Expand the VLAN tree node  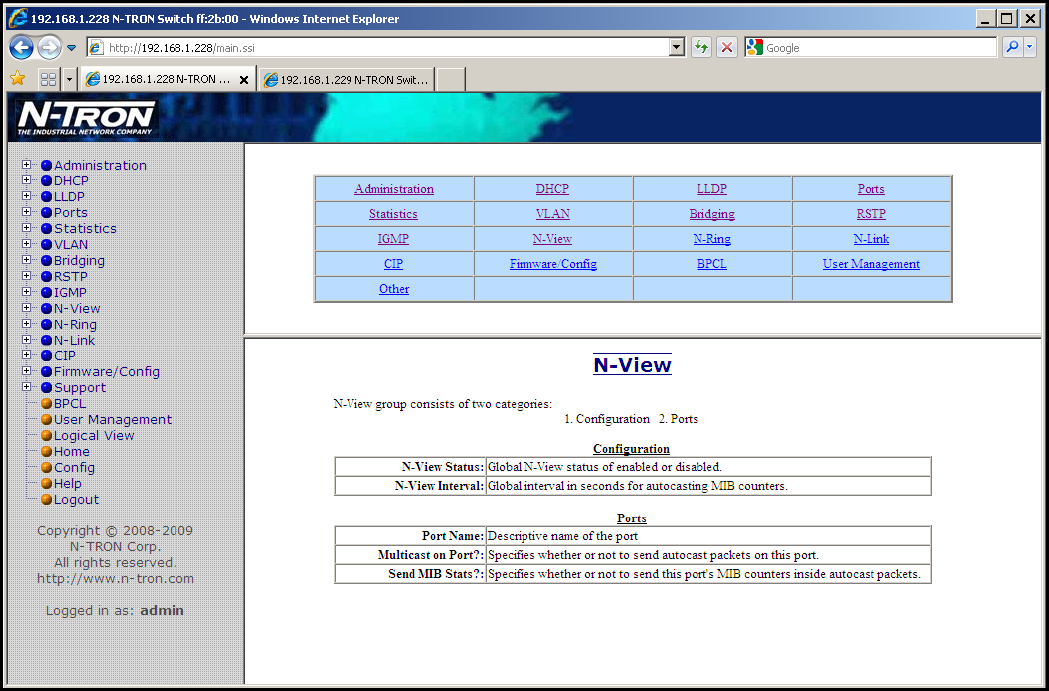[x=27, y=244]
